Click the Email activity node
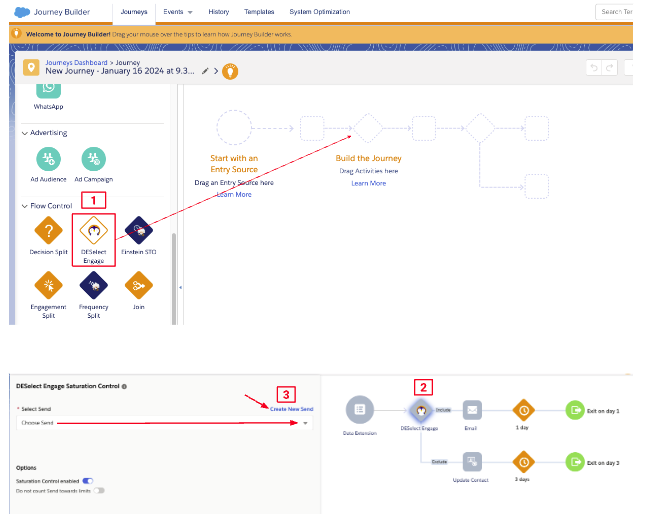This screenshot has height=514, width=653. [472, 410]
